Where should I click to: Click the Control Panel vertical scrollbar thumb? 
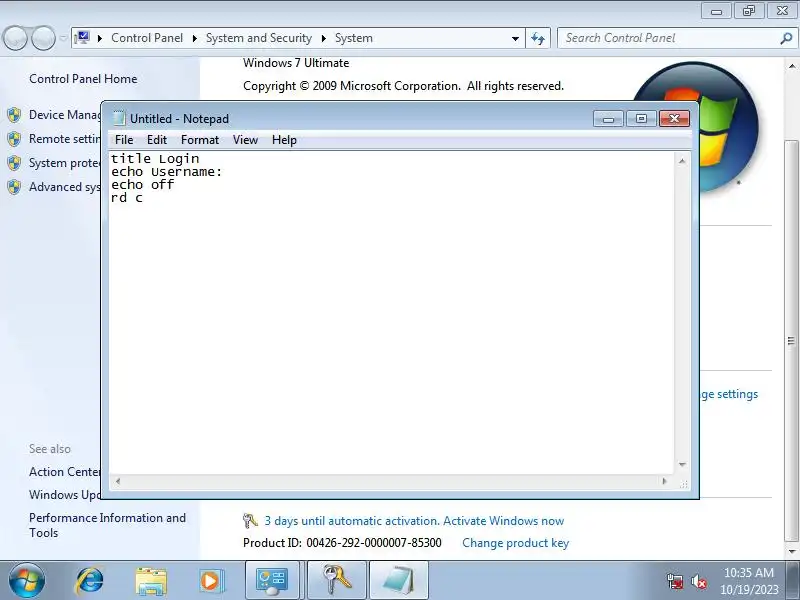point(791,340)
